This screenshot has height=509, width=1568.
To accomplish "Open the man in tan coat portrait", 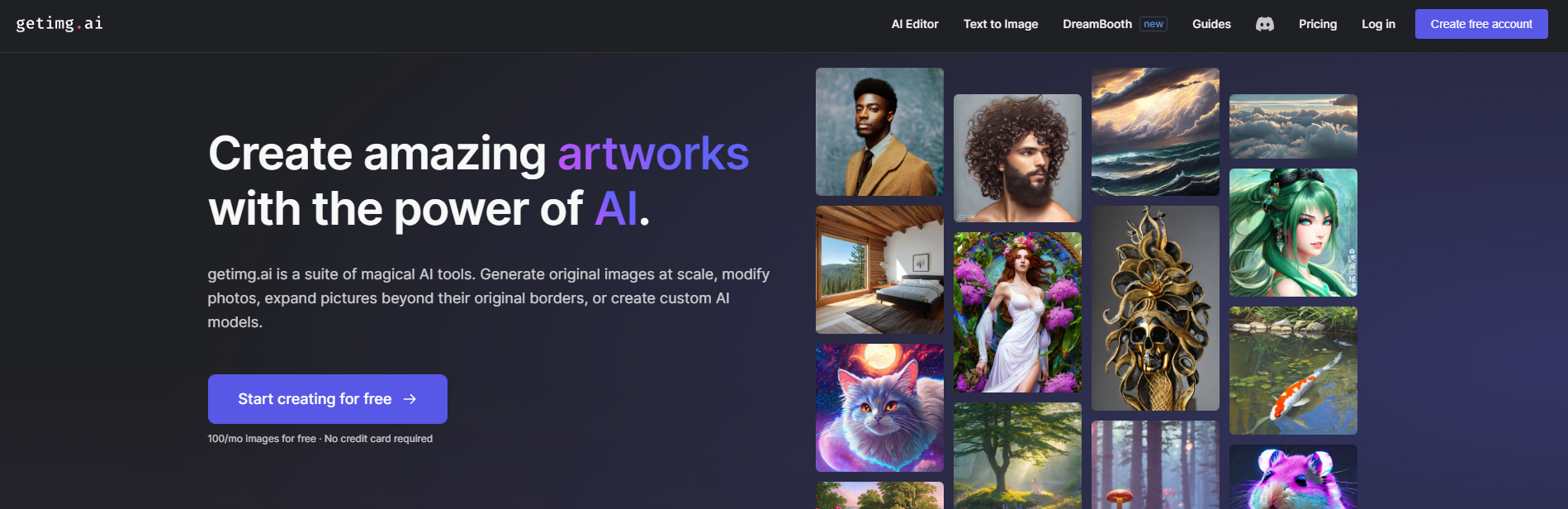I will pyautogui.click(x=879, y=131).
